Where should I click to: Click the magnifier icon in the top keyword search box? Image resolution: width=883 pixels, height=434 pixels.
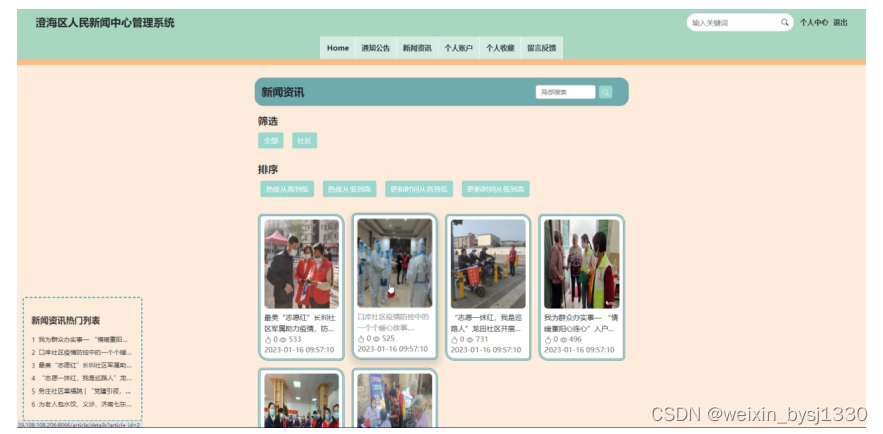pos(784,23)
